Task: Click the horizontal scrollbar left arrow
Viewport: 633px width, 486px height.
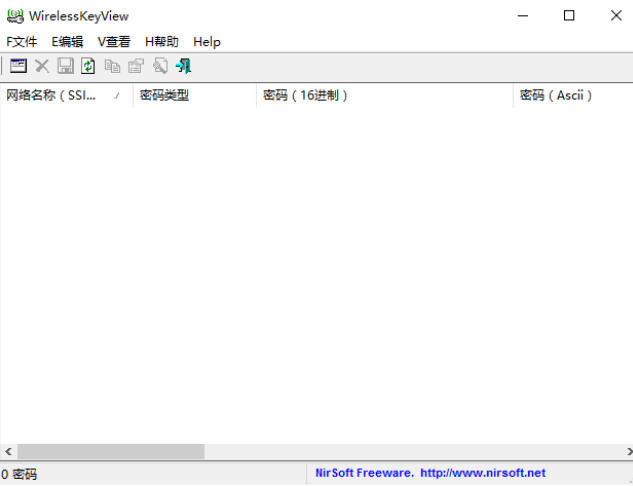Action: tap(8, 452)
